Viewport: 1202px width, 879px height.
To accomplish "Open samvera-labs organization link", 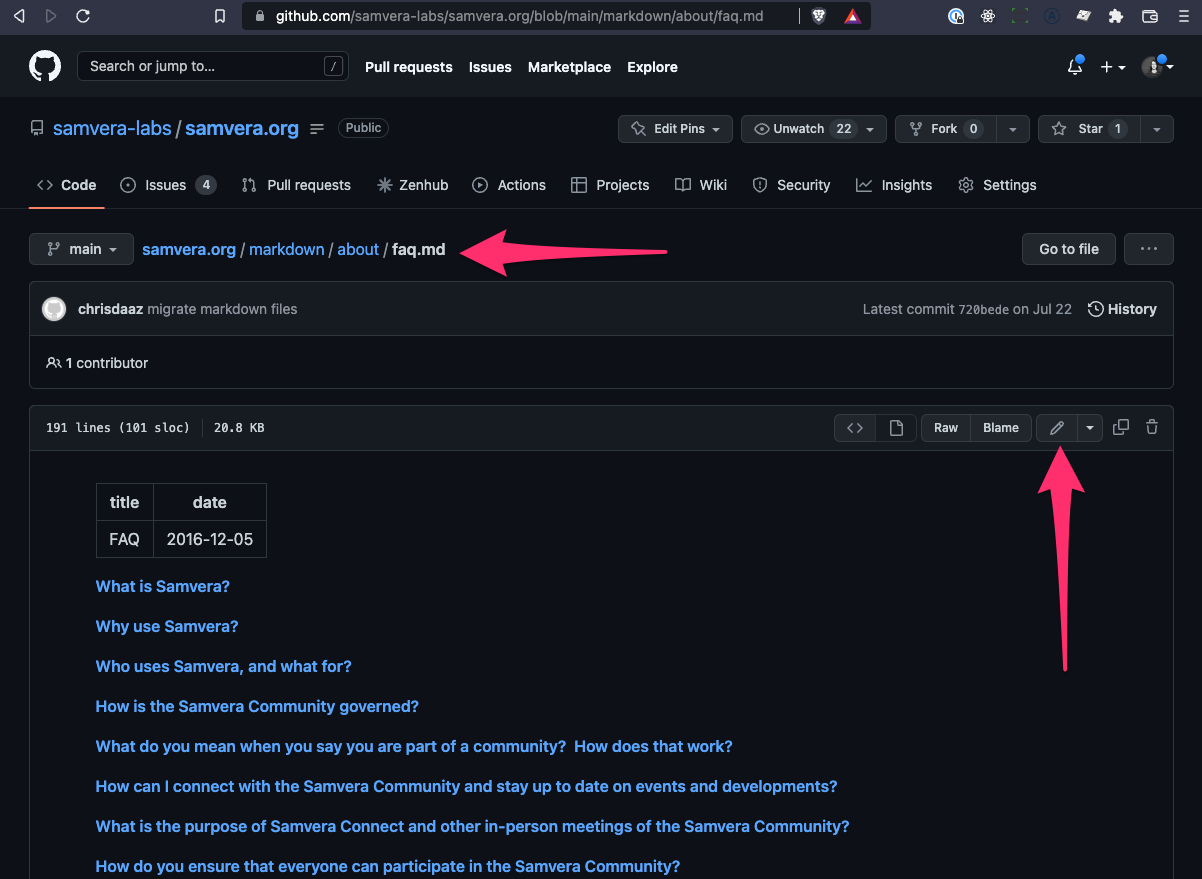I will (x=112, y=128).
